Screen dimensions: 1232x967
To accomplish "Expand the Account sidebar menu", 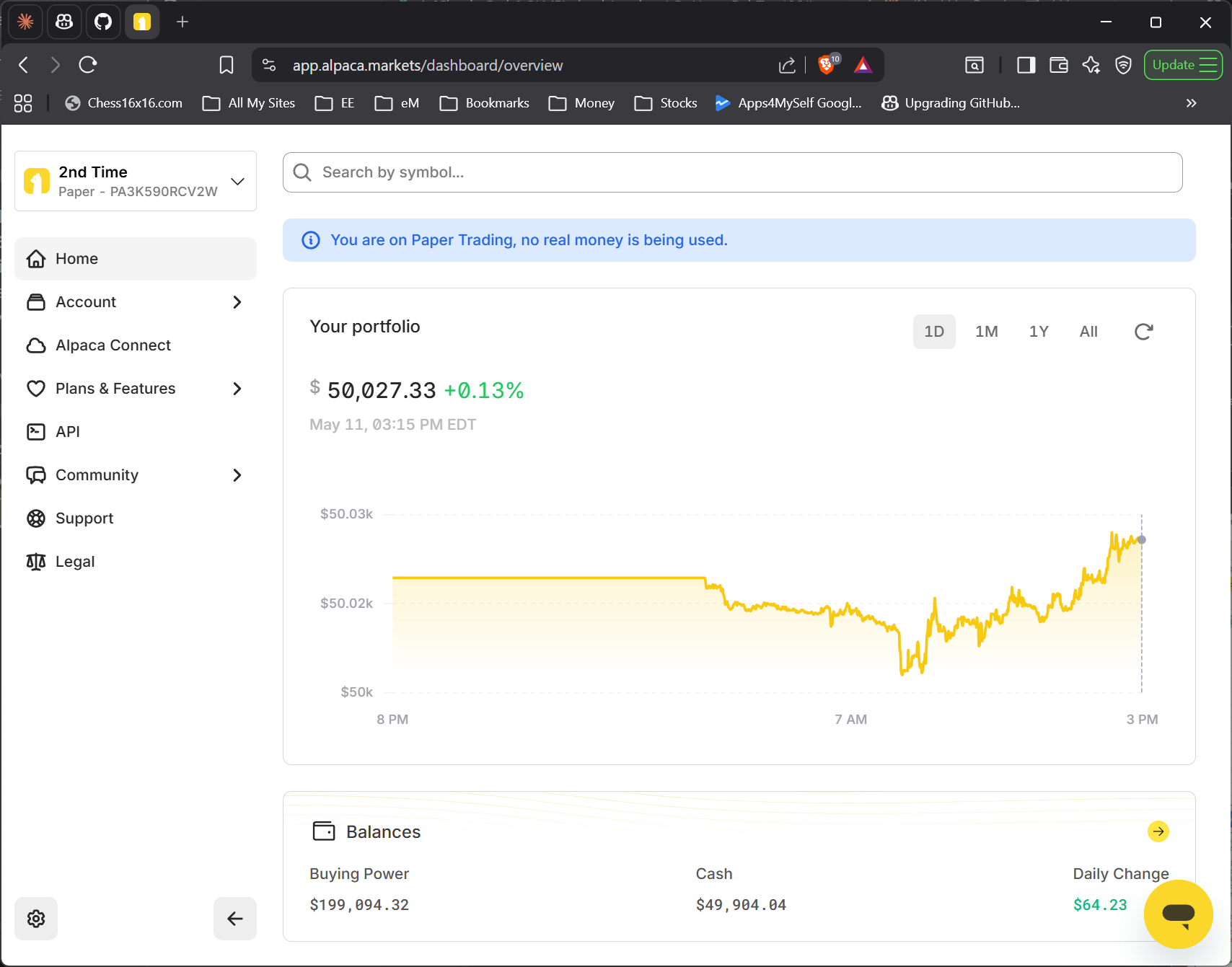I will coord(136,302).
